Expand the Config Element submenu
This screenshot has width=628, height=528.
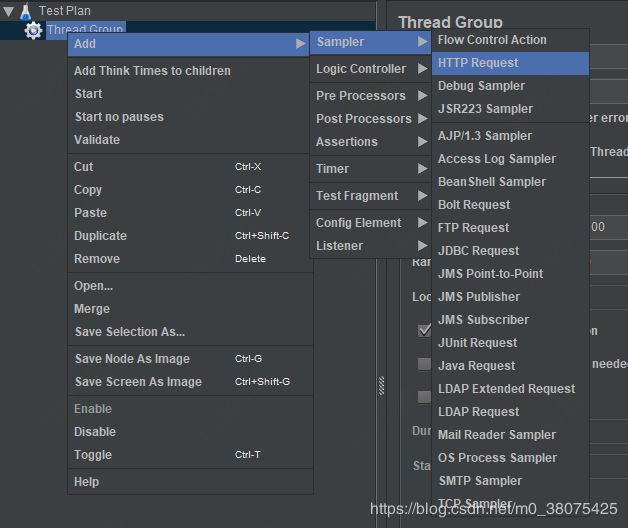(370, 223)
